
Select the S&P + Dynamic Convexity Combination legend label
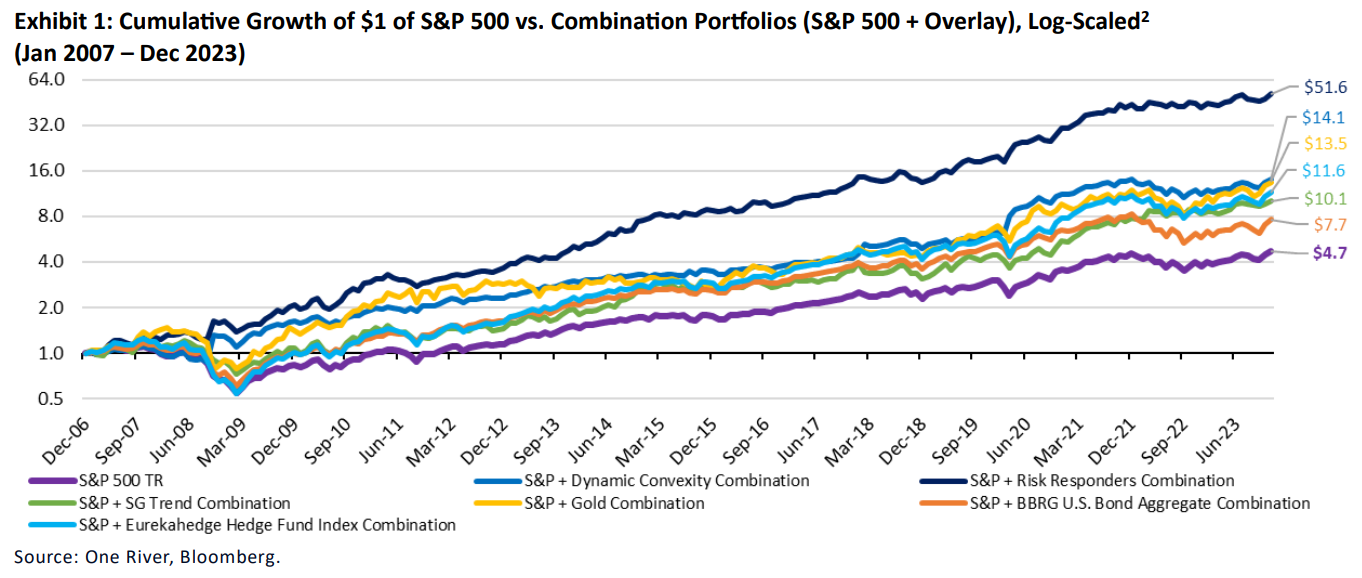(x=666, y=481)
